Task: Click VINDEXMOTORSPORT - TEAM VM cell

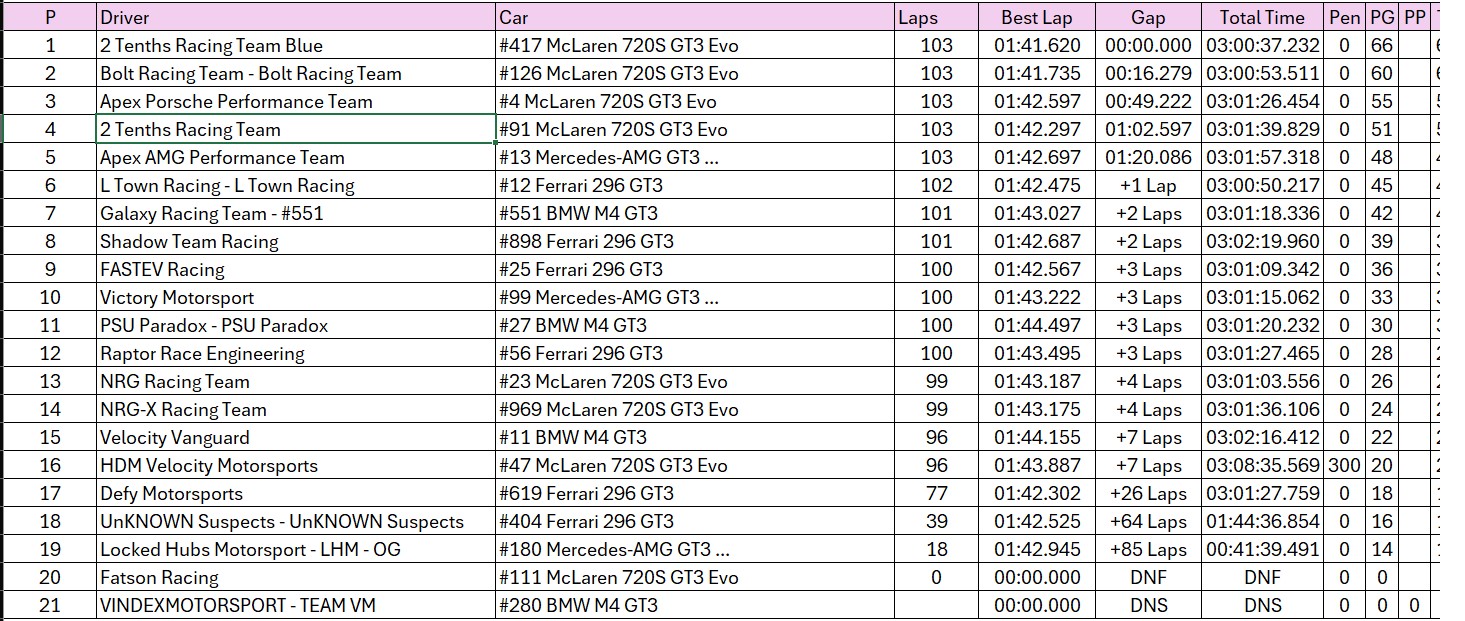Action: (x=296, y=605)
